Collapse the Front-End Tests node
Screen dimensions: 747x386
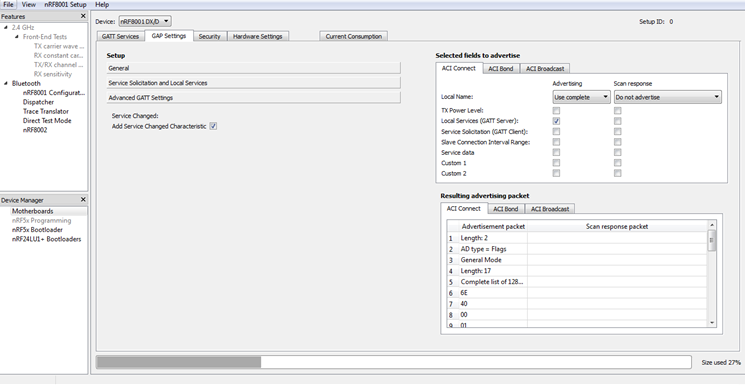point(17,37)
